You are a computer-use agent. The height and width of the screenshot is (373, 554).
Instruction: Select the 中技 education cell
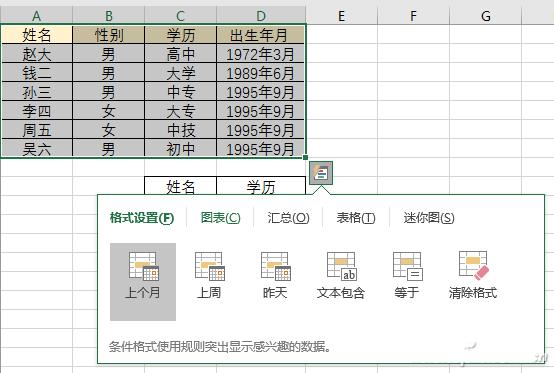(x=181, y=130)
